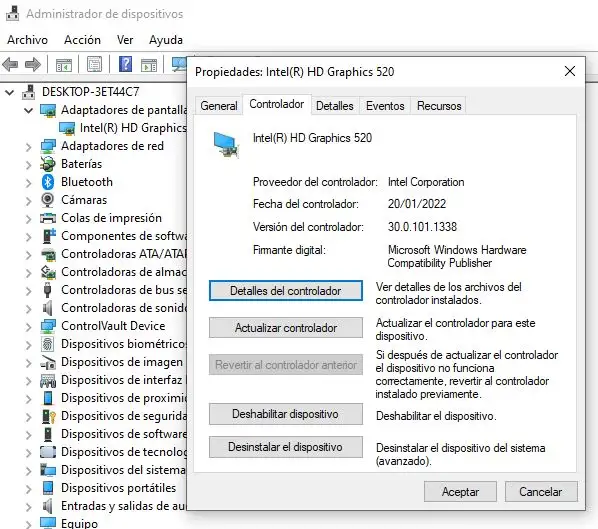The width and height of the screenshot is (598, 529).
Task: Click the display adapter icon in Properties dialog
Action: pos(226,145)
